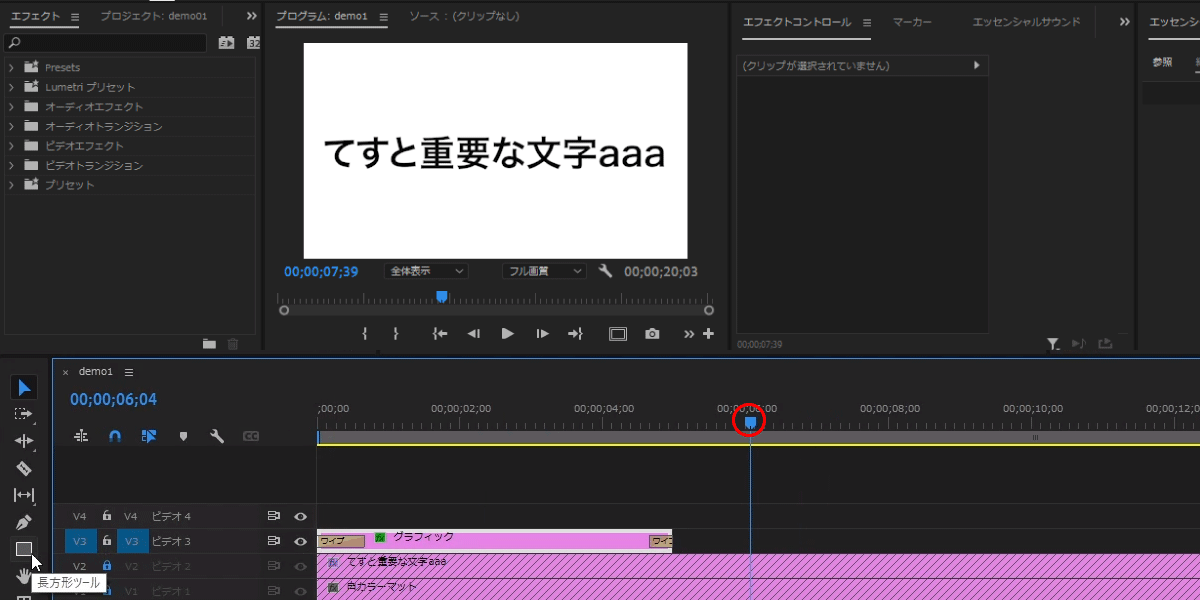Toggle timeline snapping magnet
The width and height of the screenshot is (1200, 600).
[x=115, y=436]
